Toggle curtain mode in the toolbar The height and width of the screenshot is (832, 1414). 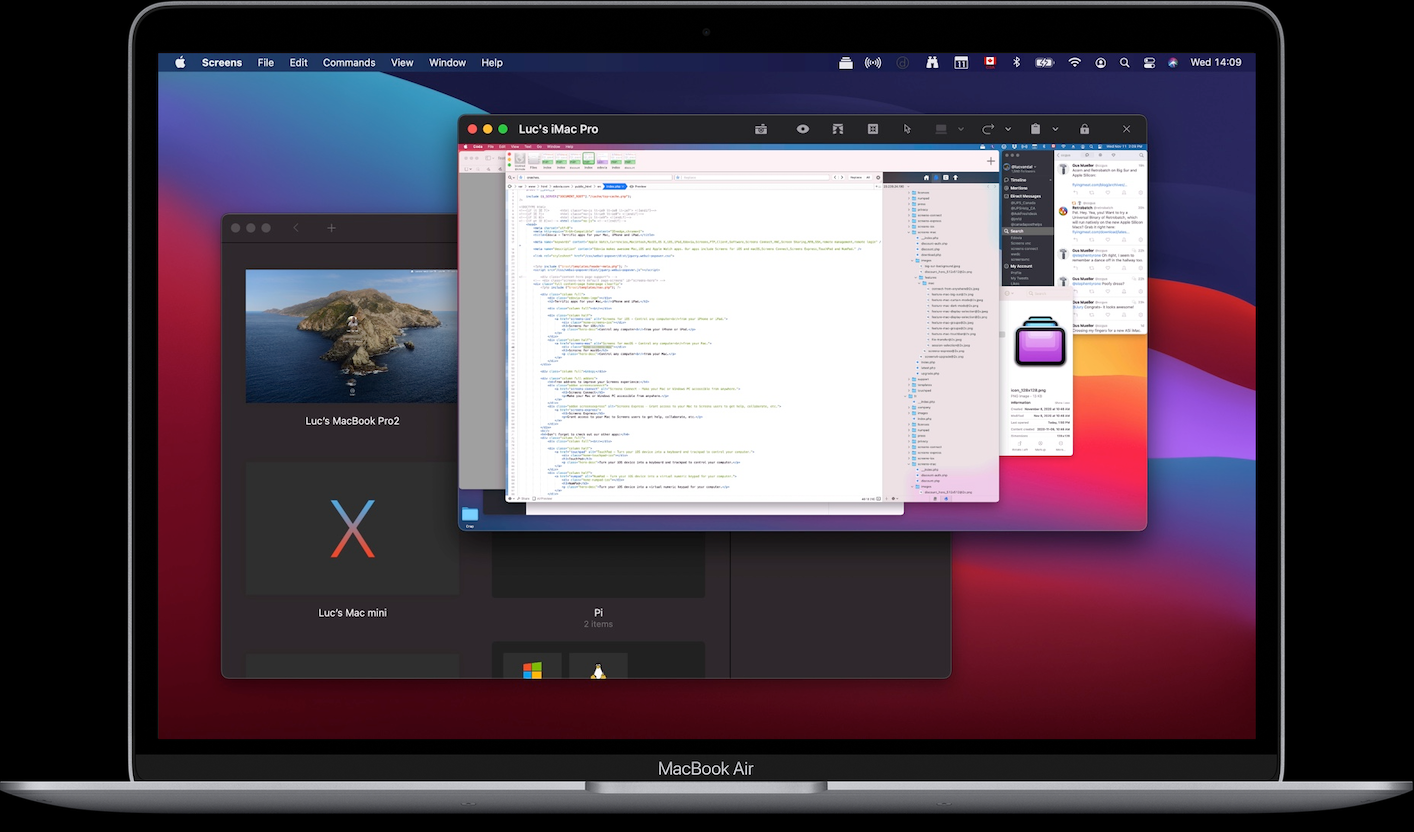point(837,129)
